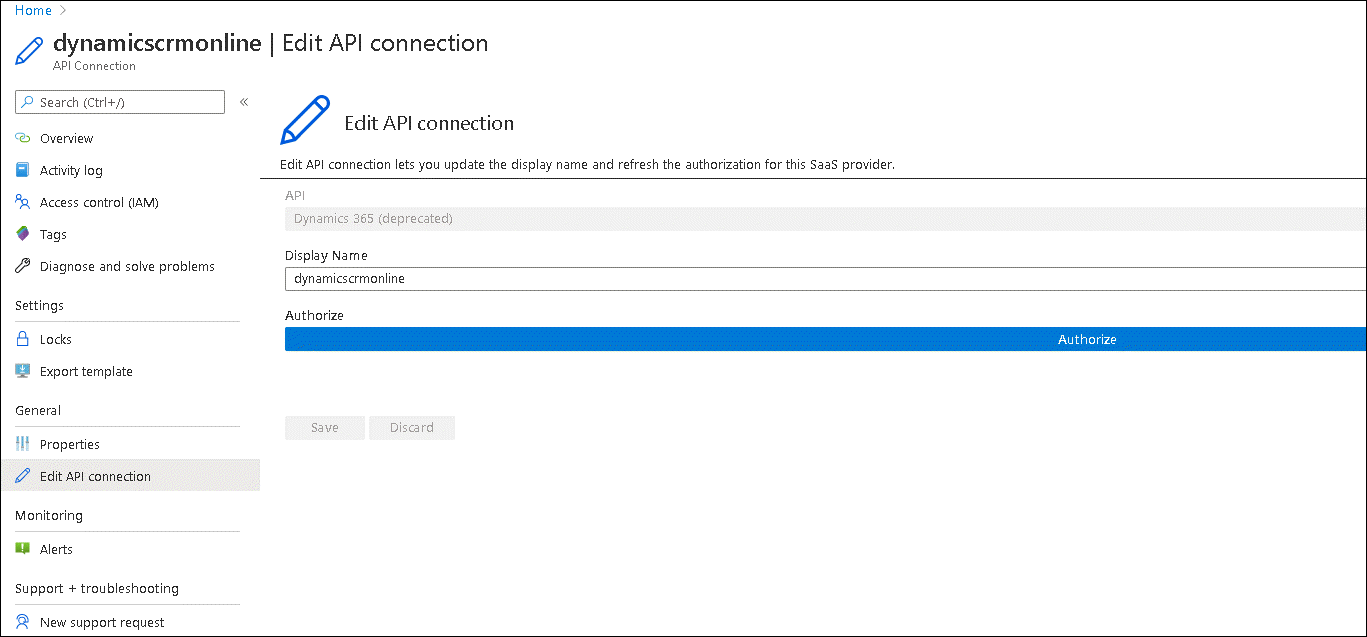Click the Overview icon in sidebar

coord(23,138)
